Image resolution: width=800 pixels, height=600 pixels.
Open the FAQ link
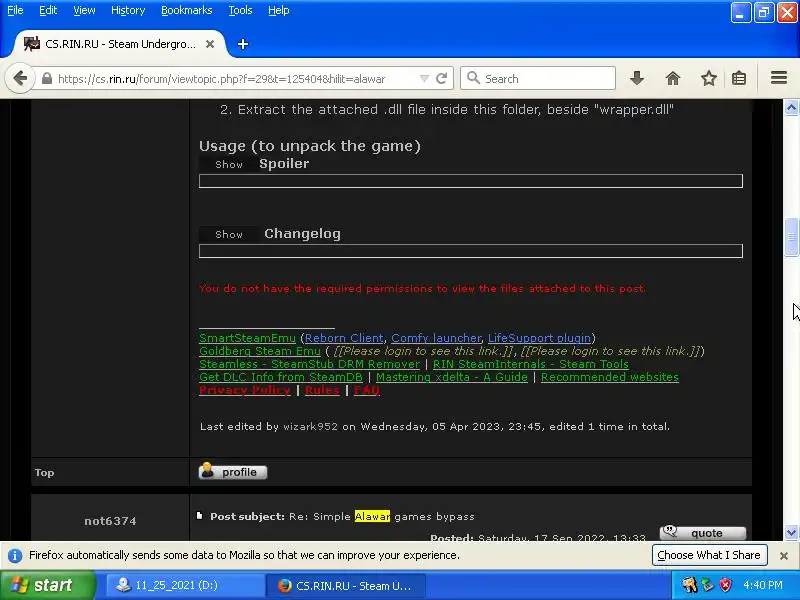[367, 390]
